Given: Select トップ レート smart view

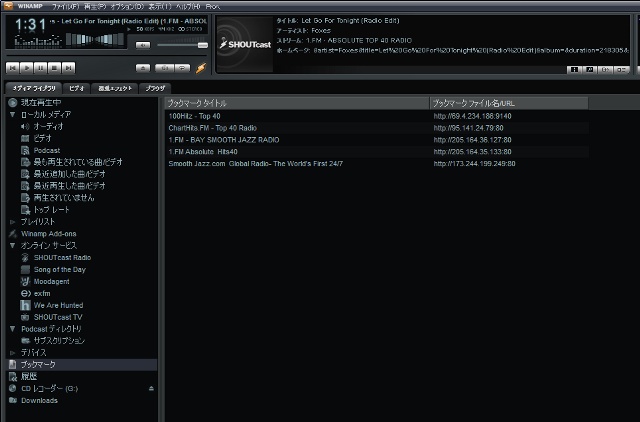Looking at the screenshot, I should click(x=51, y=210).
